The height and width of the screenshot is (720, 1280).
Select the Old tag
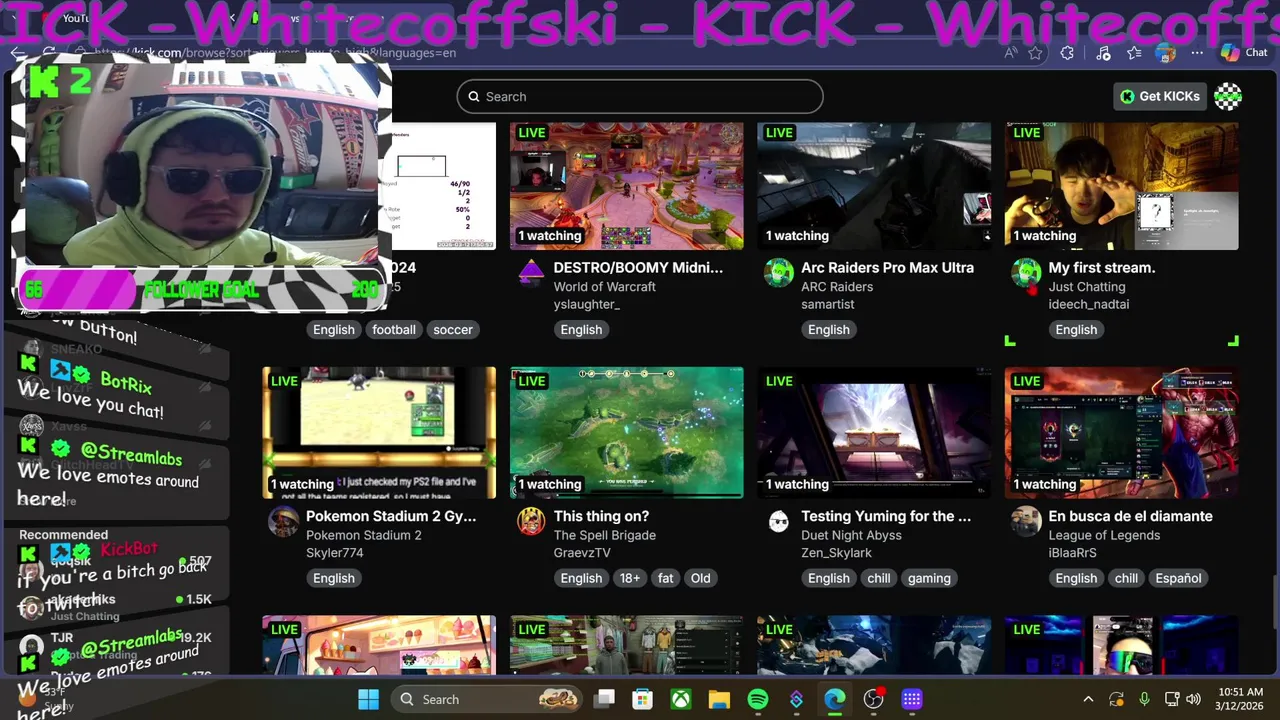pos(700,578)
